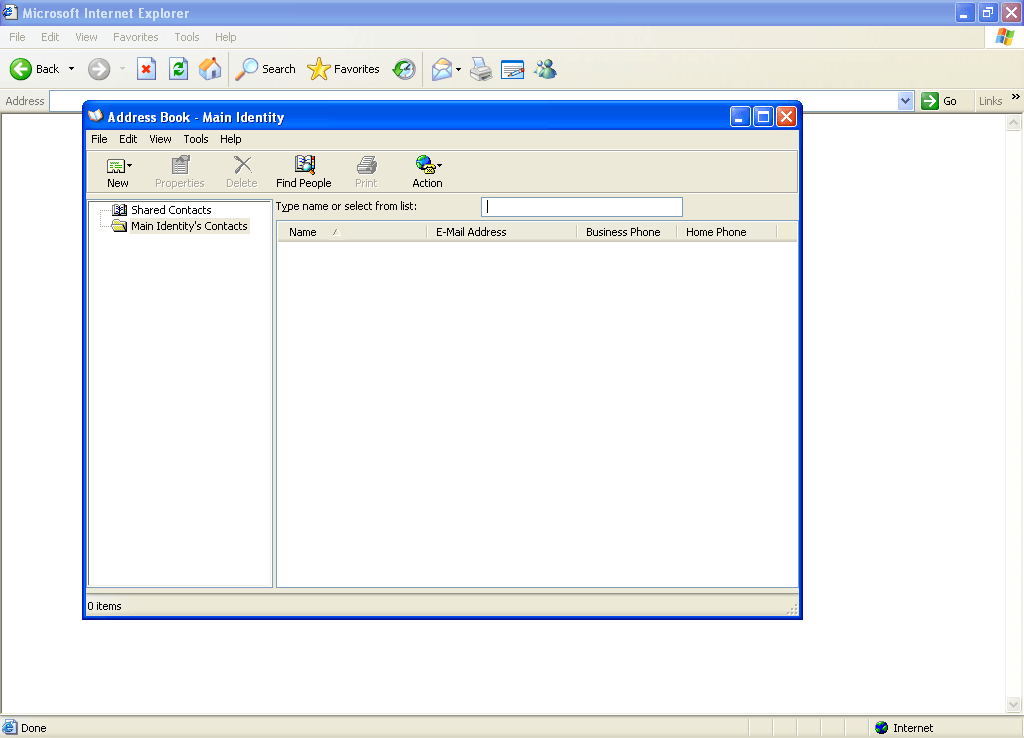Click the Main Identity's Contacts folder icon

point(120,226)
